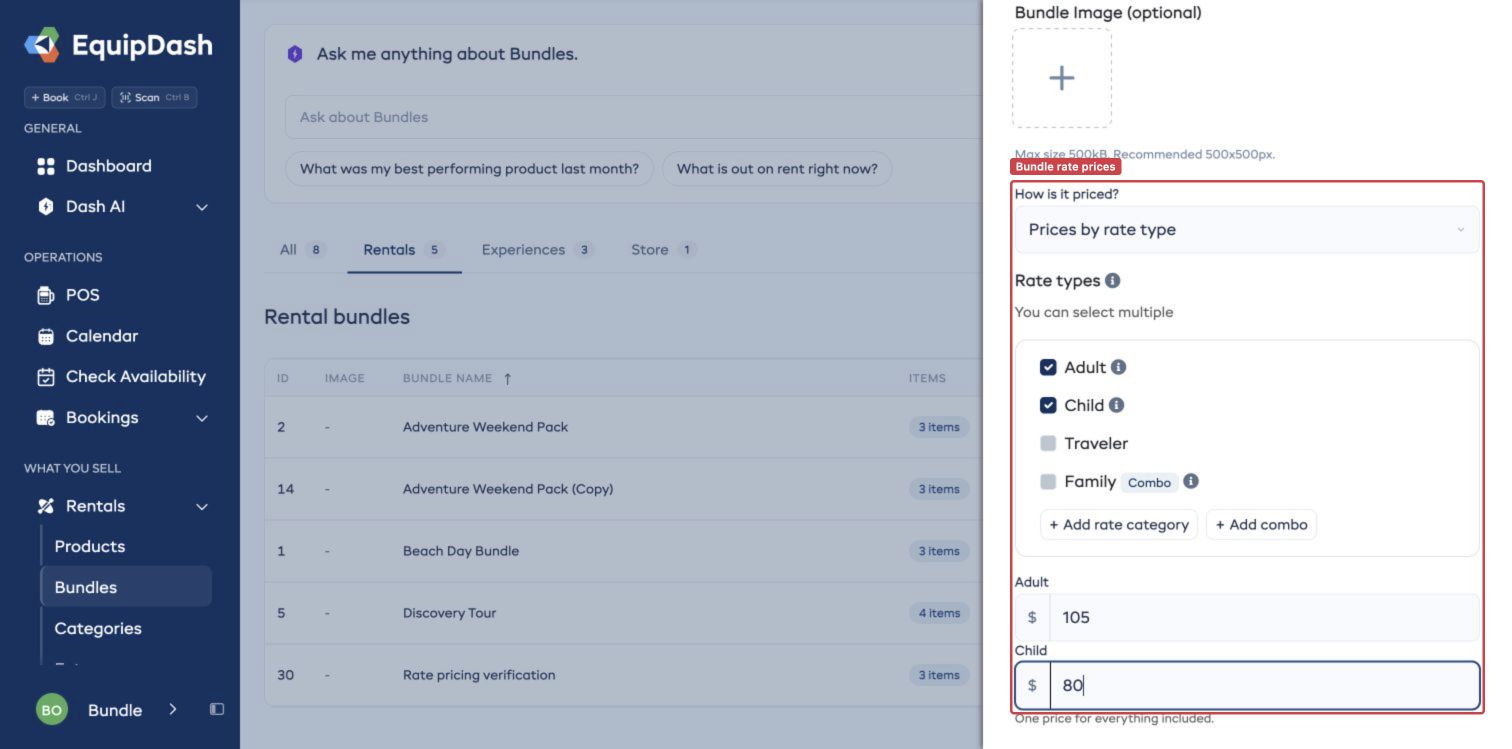Open the Dashboard grid icon
The height and width of the screenshot is (749, 1512).
pos(46,166)
